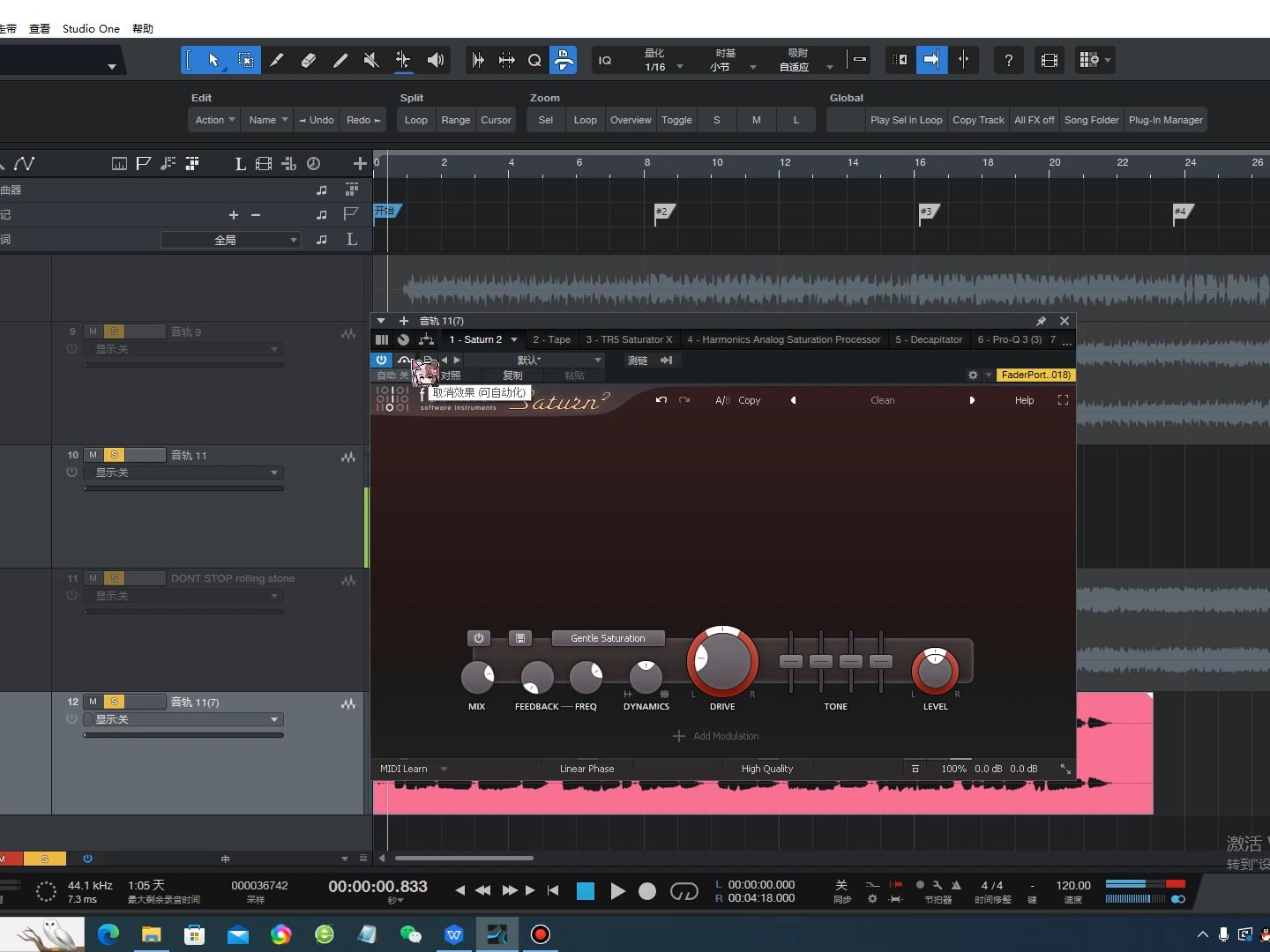Select the Arrow tool in the toolbar
The width and height of the screenshot is (1270, 952).
tap(213, 60)
